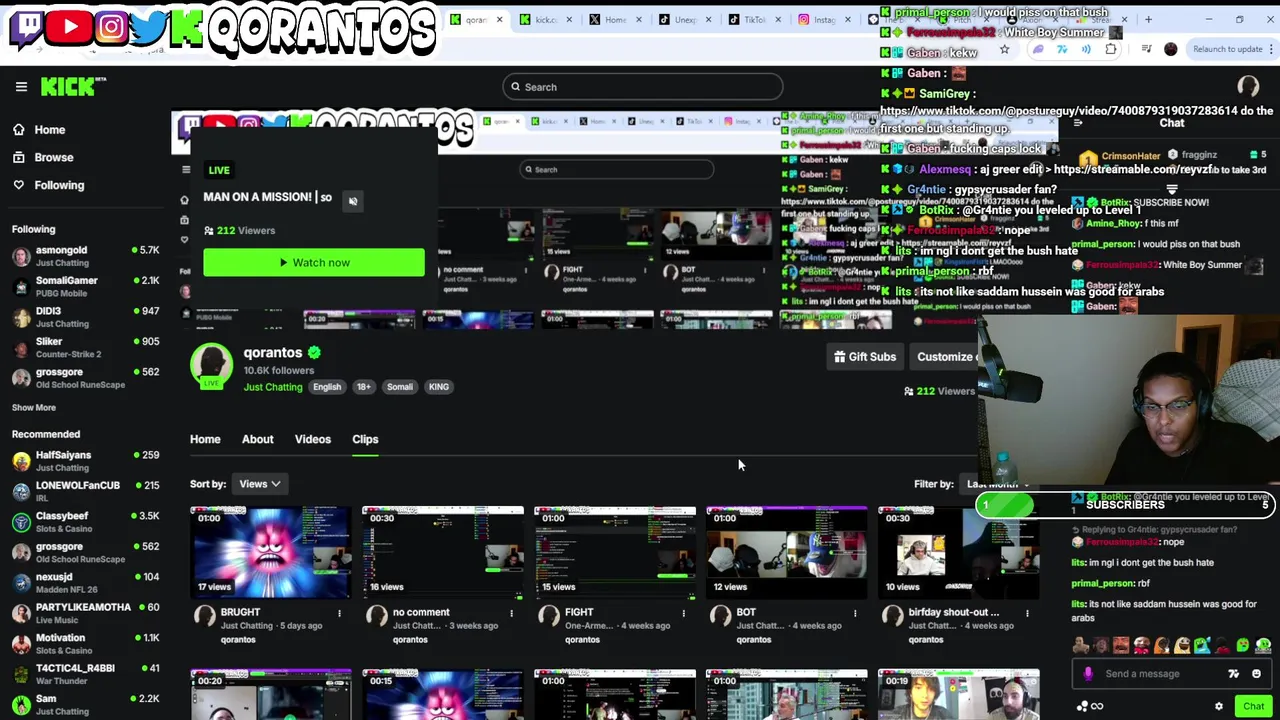Viewport: 1280px width, 720px height.
Task: Open the 7TV emote picker in chat
Action: point(1233,674)
